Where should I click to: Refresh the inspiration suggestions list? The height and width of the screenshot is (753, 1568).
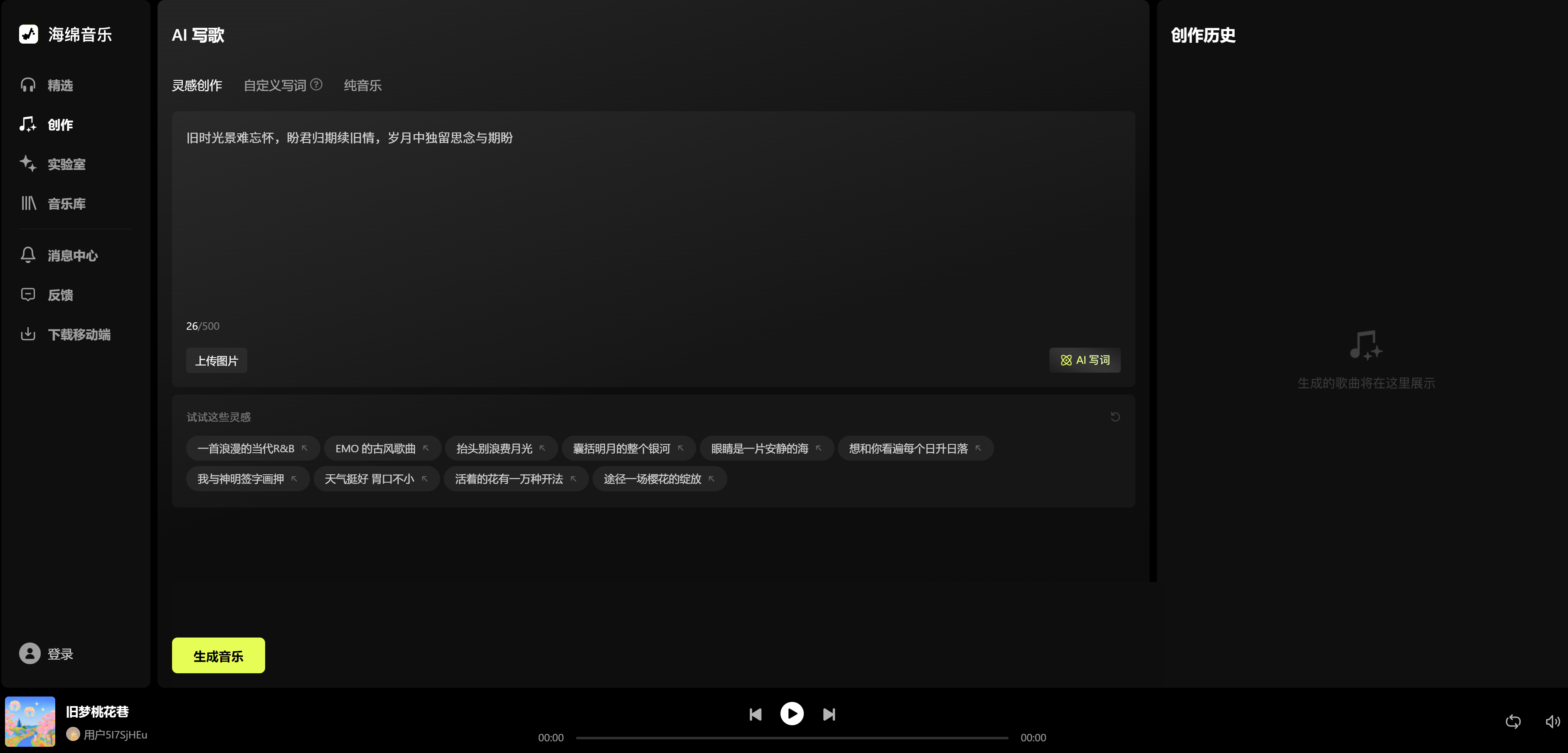(x=1115, y=417)
